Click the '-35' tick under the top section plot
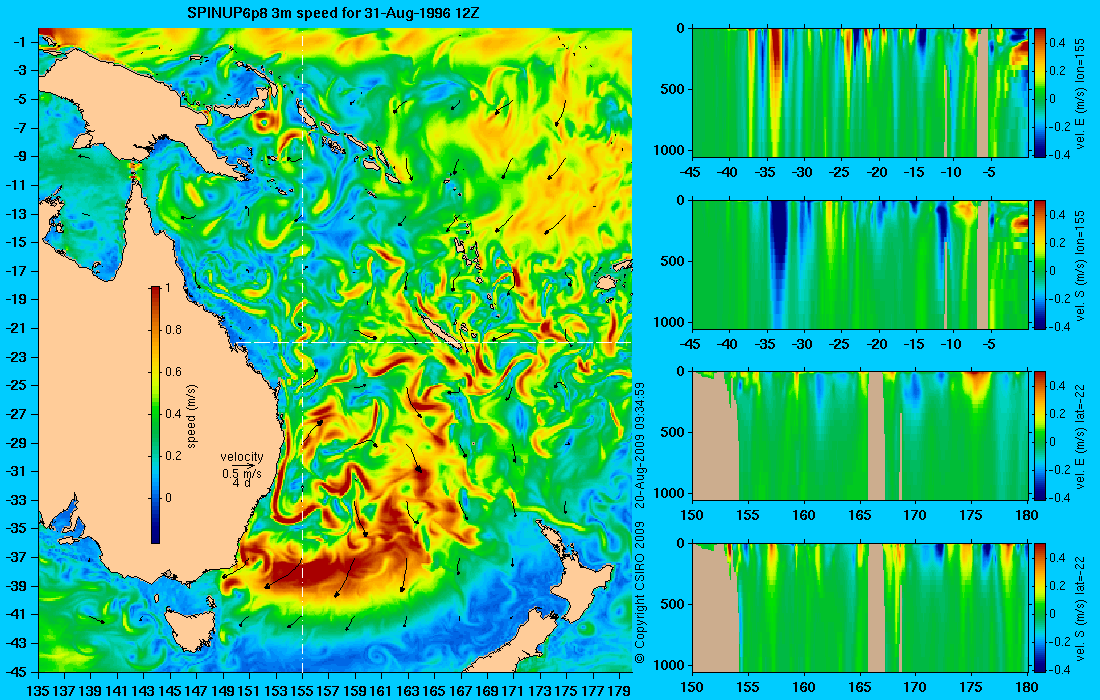 point(766,173)
